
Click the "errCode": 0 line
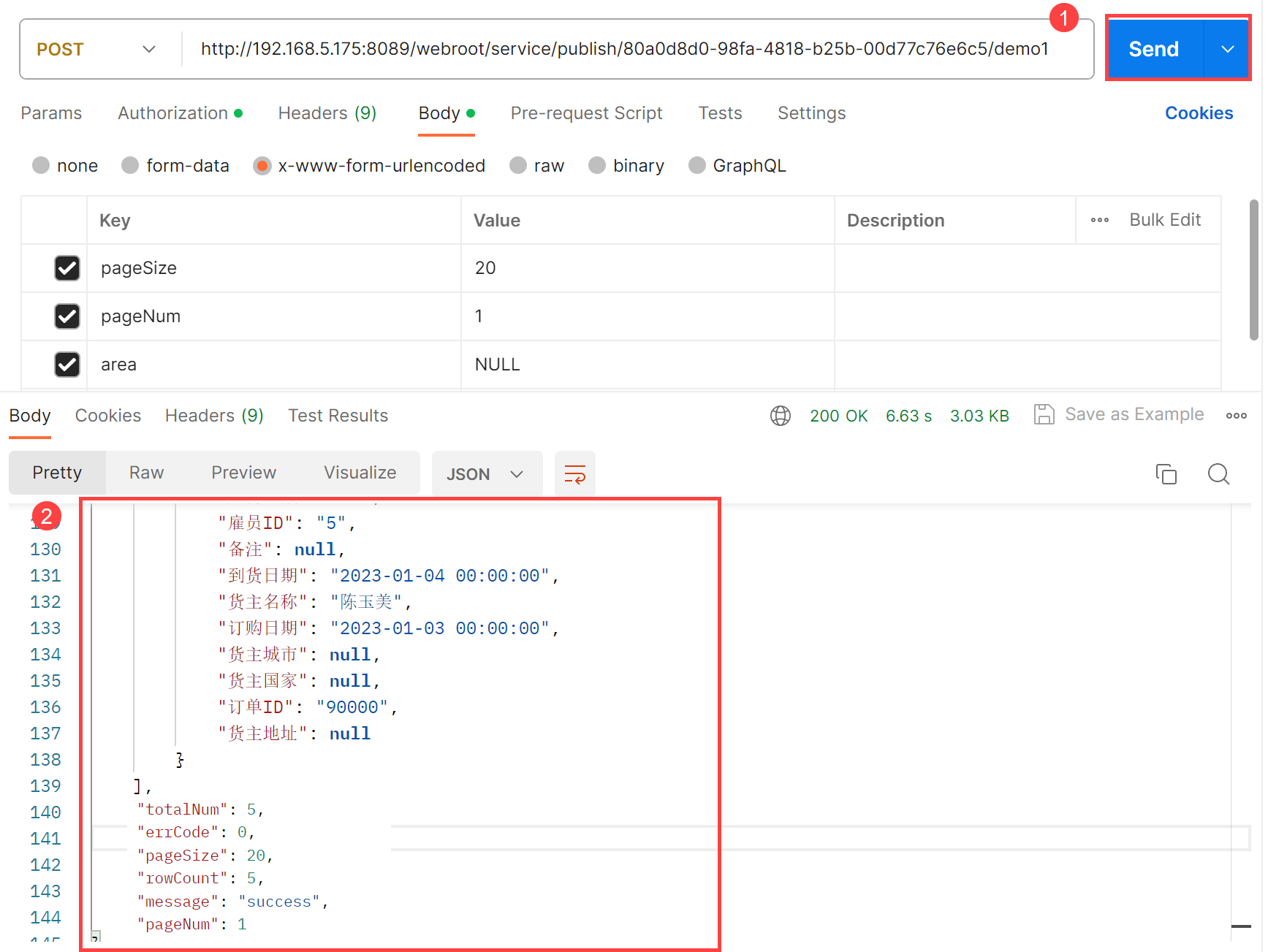(196, 832)
